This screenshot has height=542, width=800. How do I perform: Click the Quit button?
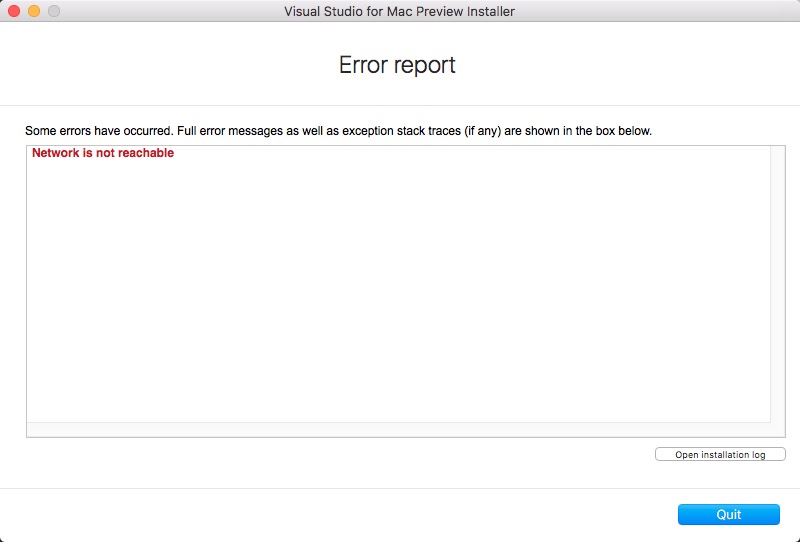(x=728, y=514)
